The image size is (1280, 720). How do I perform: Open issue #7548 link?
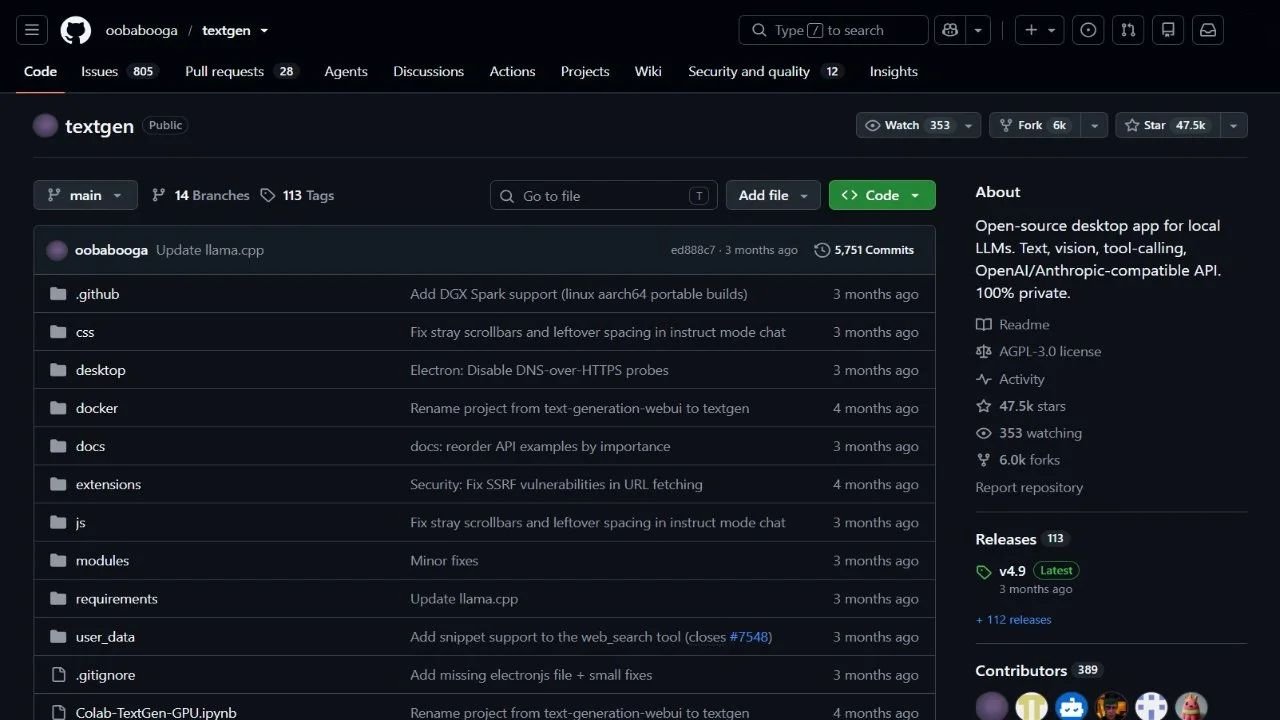748,637
